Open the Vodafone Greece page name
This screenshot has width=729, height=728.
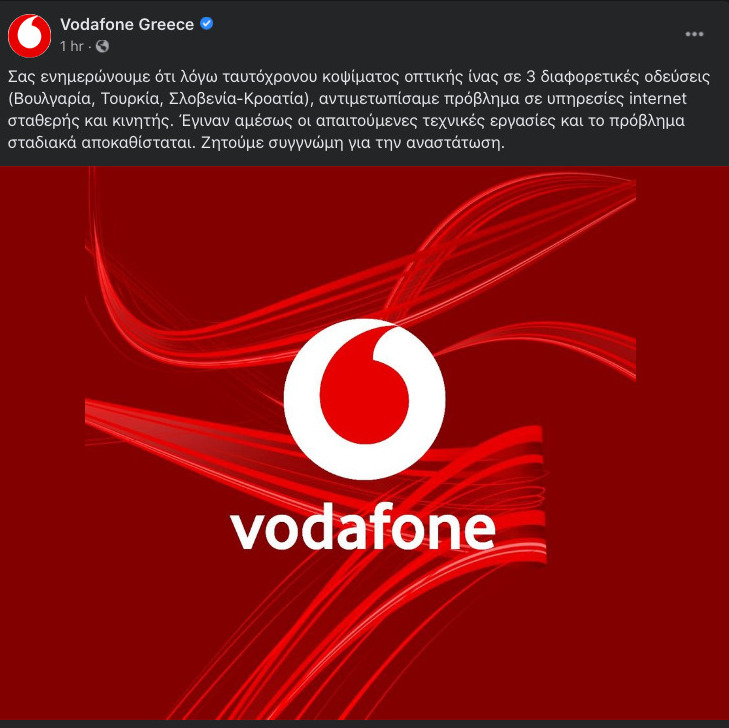point(127,24)
